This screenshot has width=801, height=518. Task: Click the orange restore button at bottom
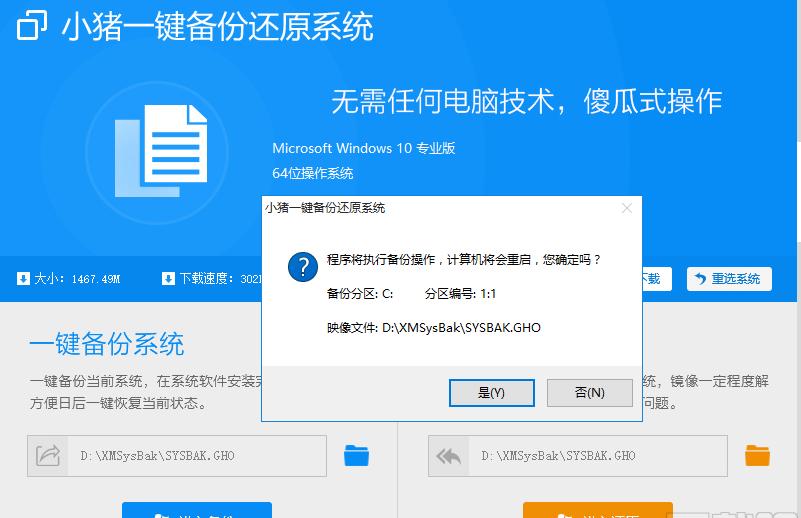(x=598, y=510)
